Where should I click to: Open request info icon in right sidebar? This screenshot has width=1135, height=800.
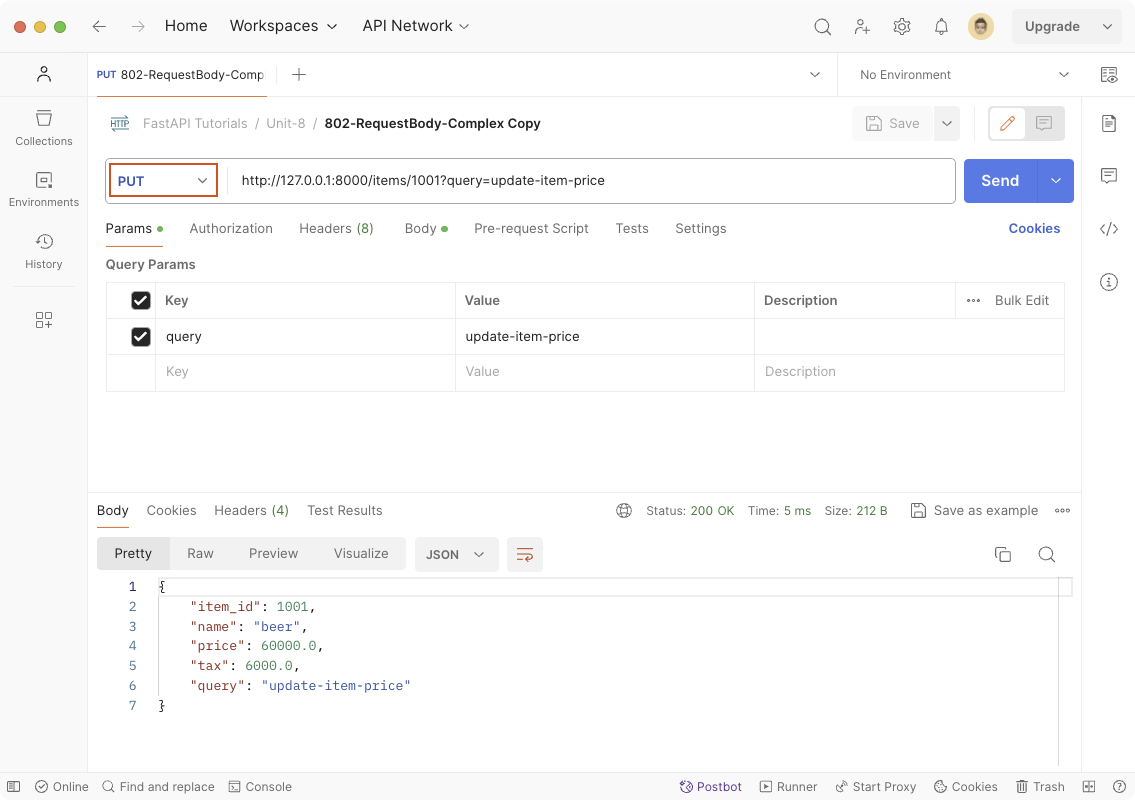click(x=1108, y=282)
